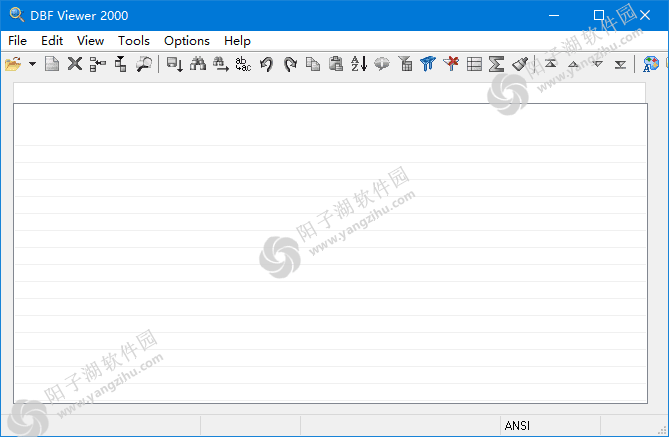Click the binoculars Find icon

point(198,64)
